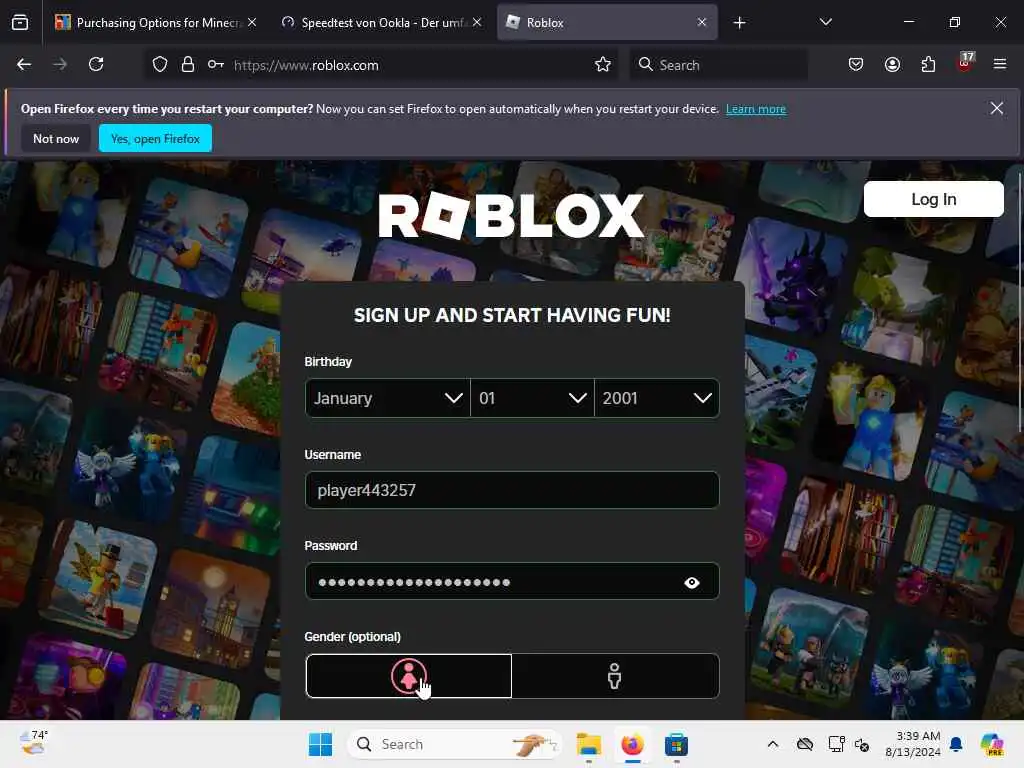
Task: Click the ROBLOX logo
Action: click(511, 216)
